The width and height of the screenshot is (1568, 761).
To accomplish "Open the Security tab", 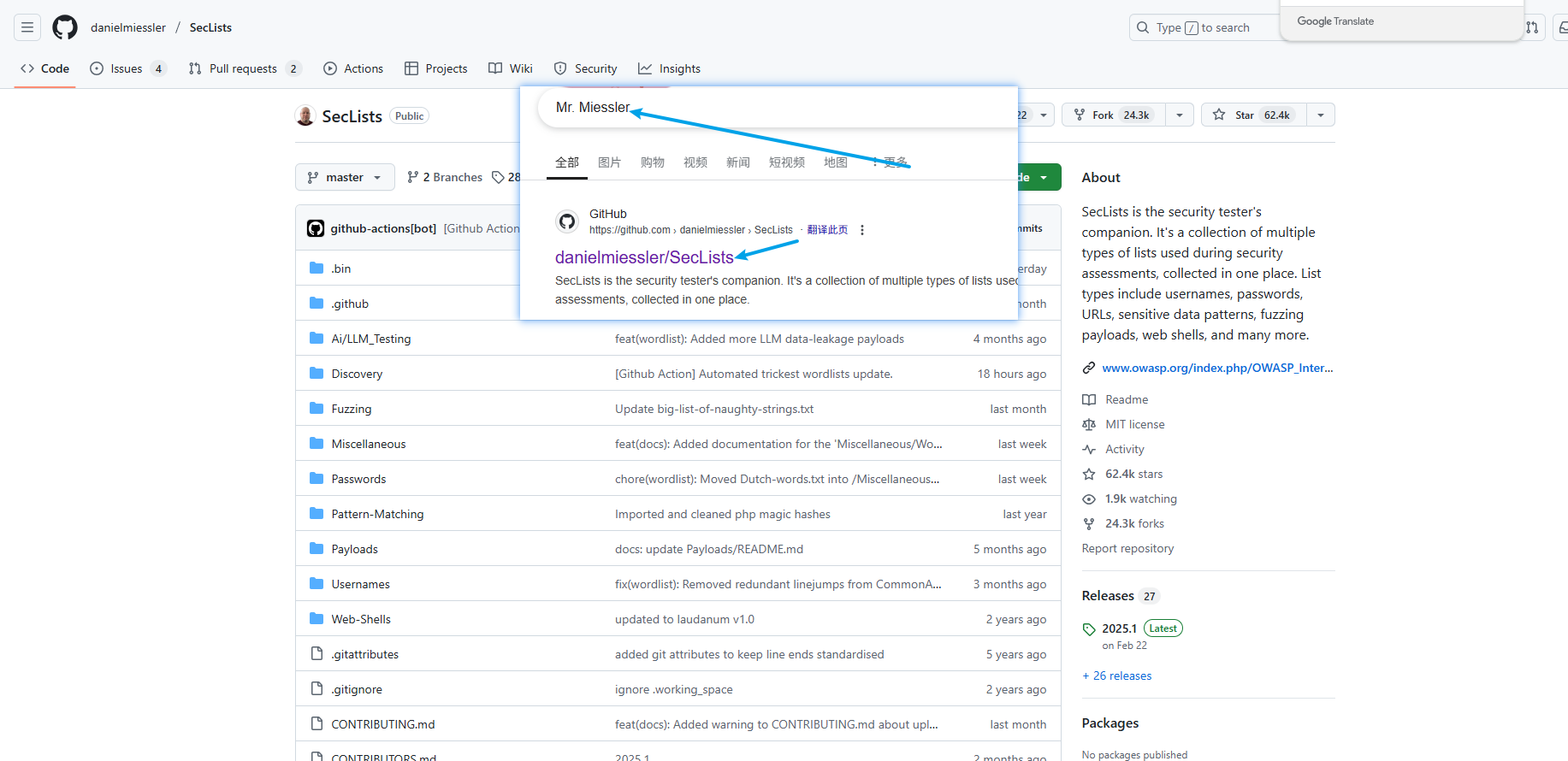I will click(x=586, y=68).
